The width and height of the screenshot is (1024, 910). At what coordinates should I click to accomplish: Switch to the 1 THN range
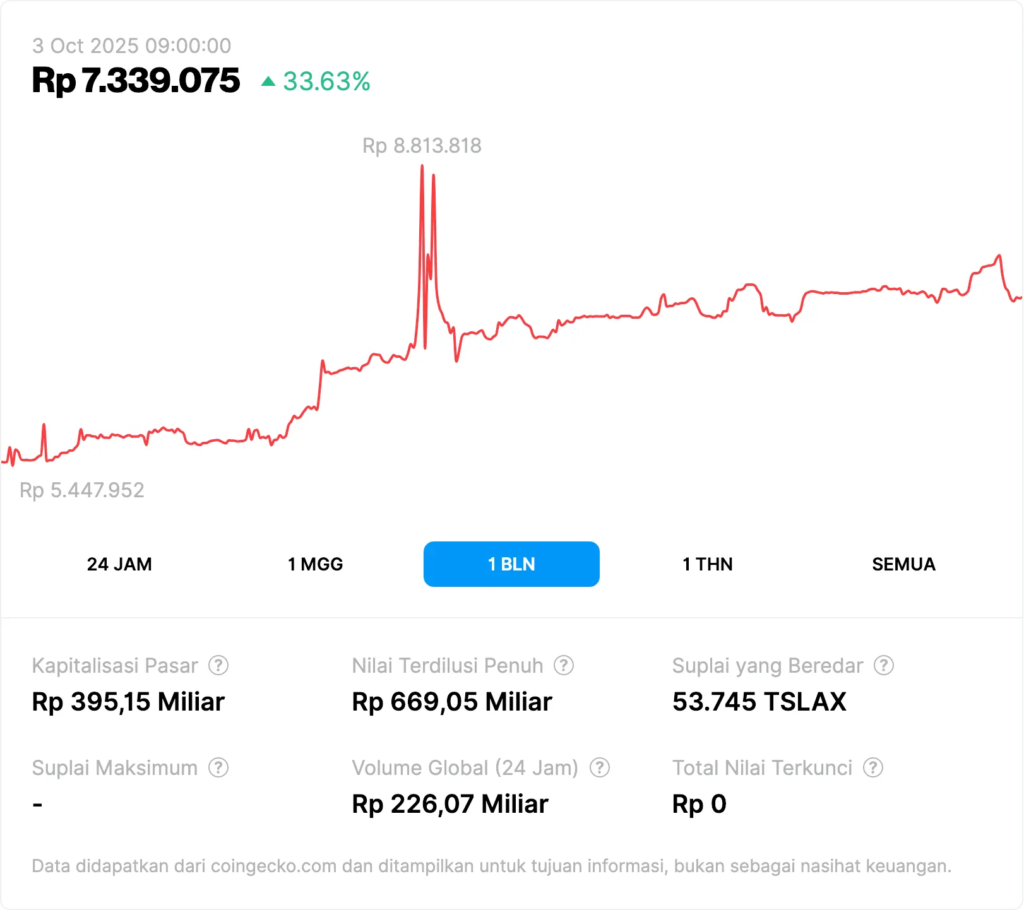coord(707,564)
